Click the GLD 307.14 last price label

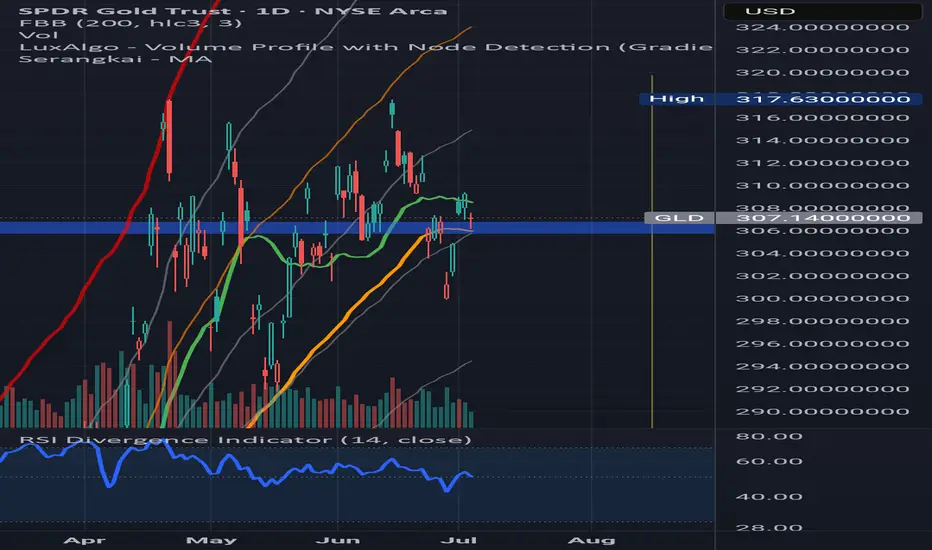coord(783,218)
